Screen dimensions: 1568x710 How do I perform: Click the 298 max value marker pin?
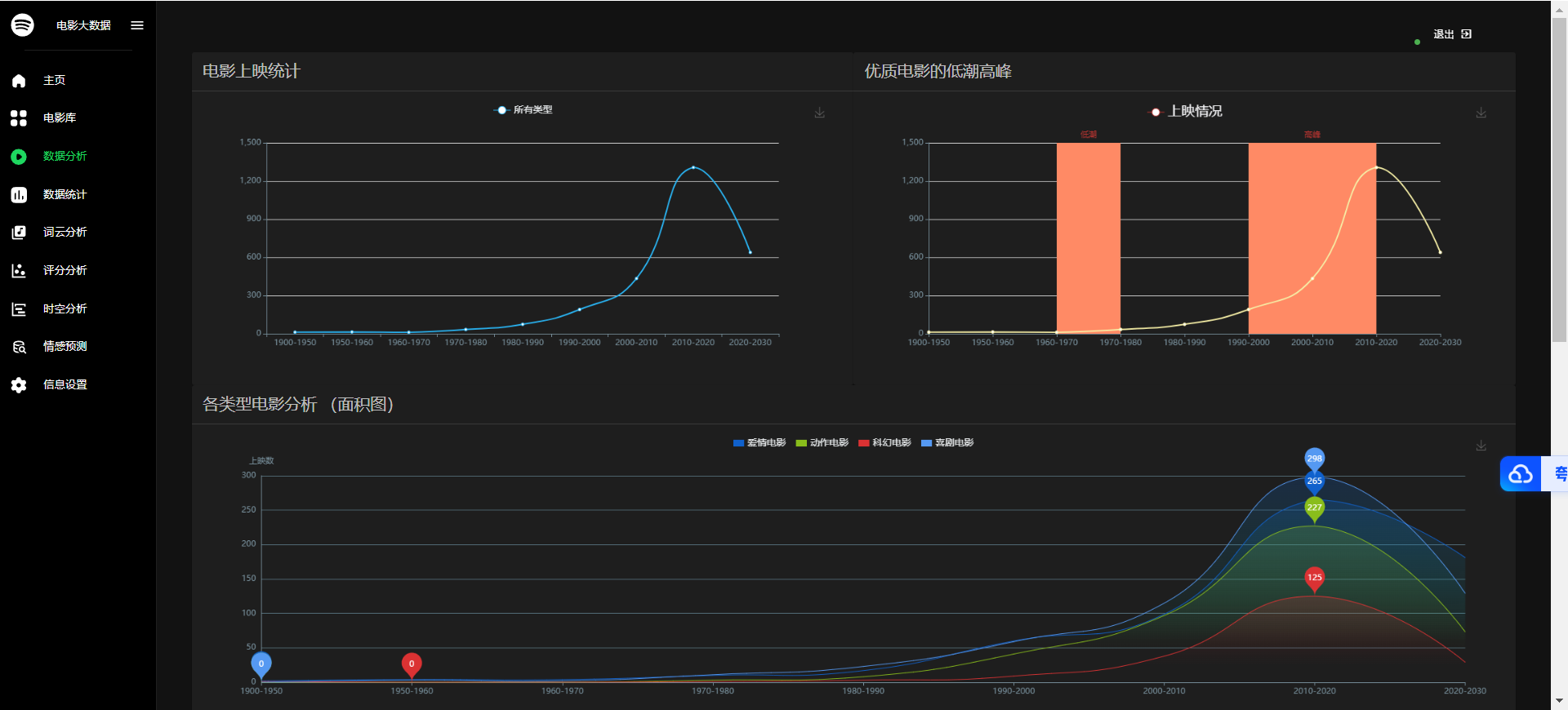[1314, 459]
